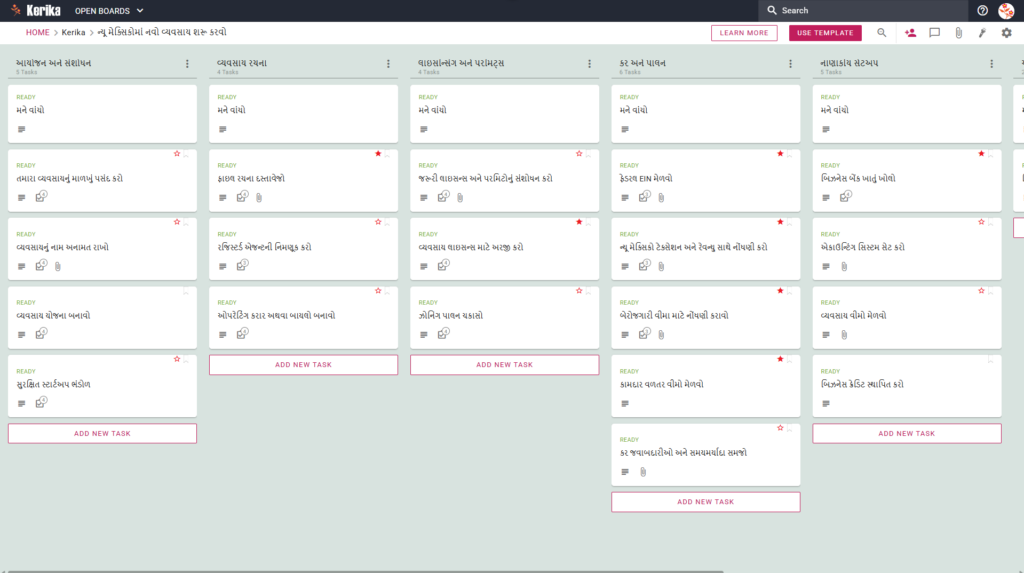The width and height of the screenshot is (1024, 573).
Task: Open attachment icon on 'ફાઇલ રચના દસ્તાવેજો' card
Action: pyautogui.click(x=259, y=197)
